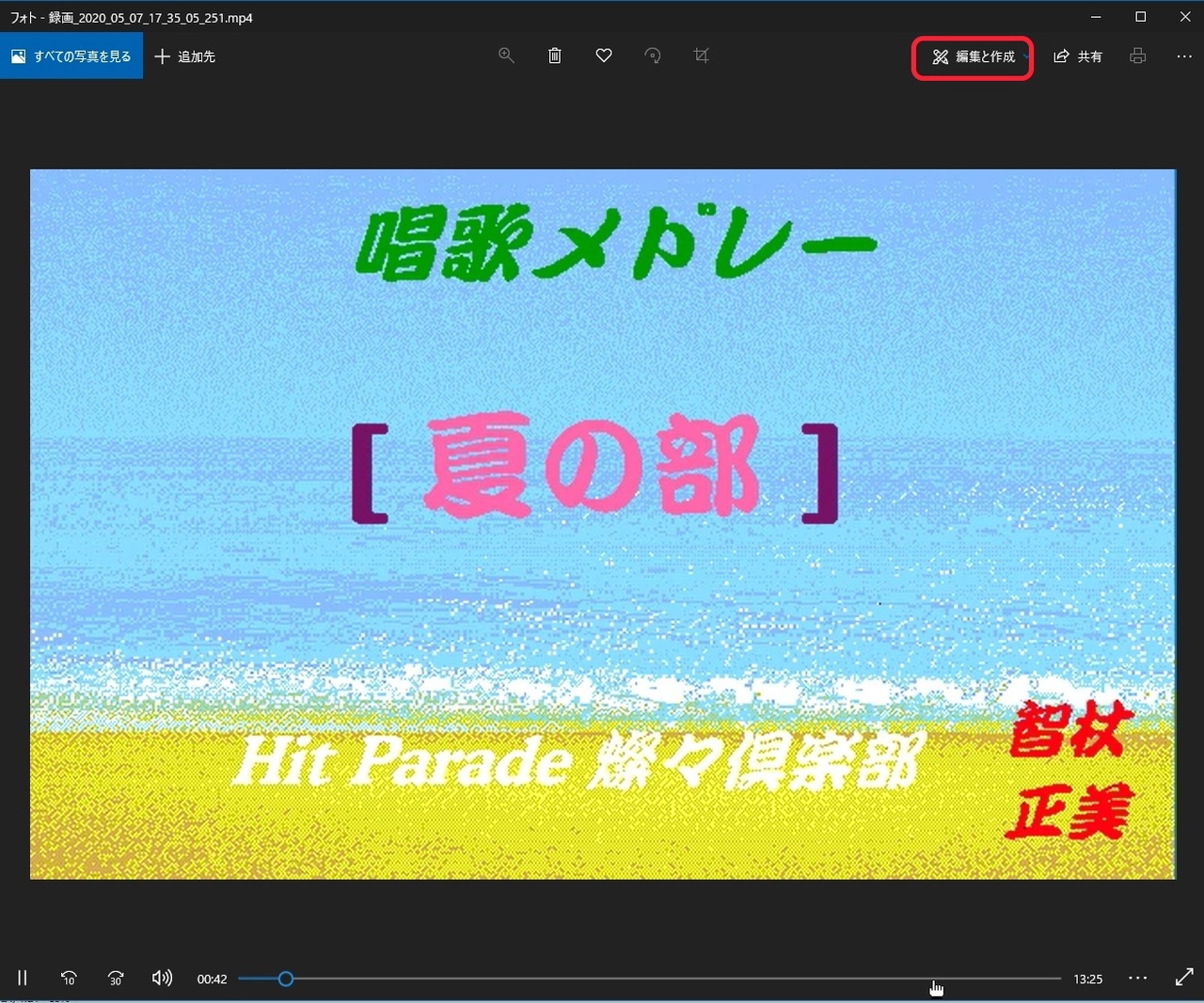Pause the video playback
This screenshot has width=1204, height=1003.
point(23,979)
